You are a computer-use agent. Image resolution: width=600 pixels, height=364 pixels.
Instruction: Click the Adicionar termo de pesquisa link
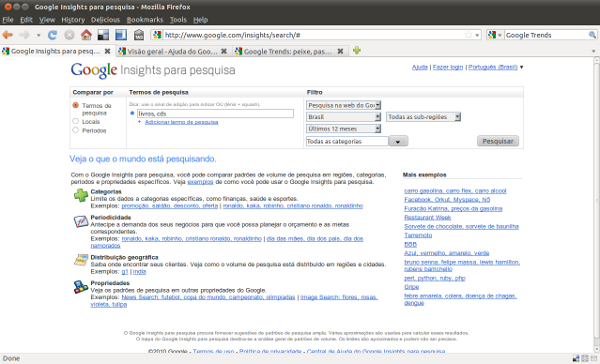tap(181, 122)
